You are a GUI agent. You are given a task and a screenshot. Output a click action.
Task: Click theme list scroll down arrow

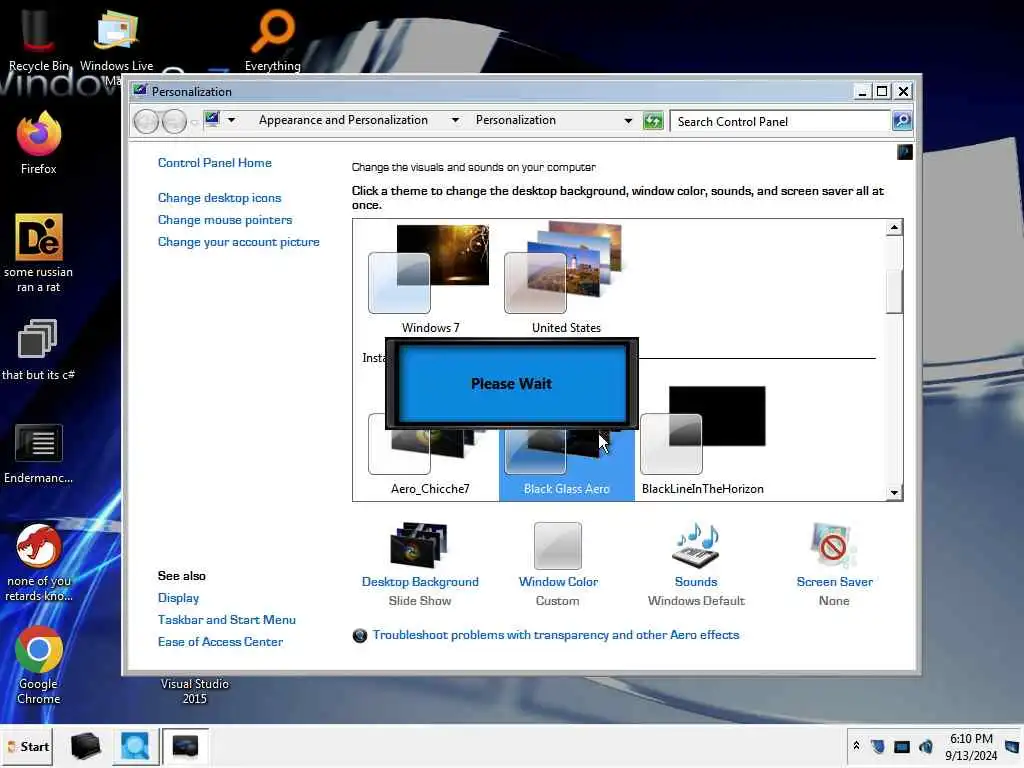pyautogui.click(x=894, y=492)
